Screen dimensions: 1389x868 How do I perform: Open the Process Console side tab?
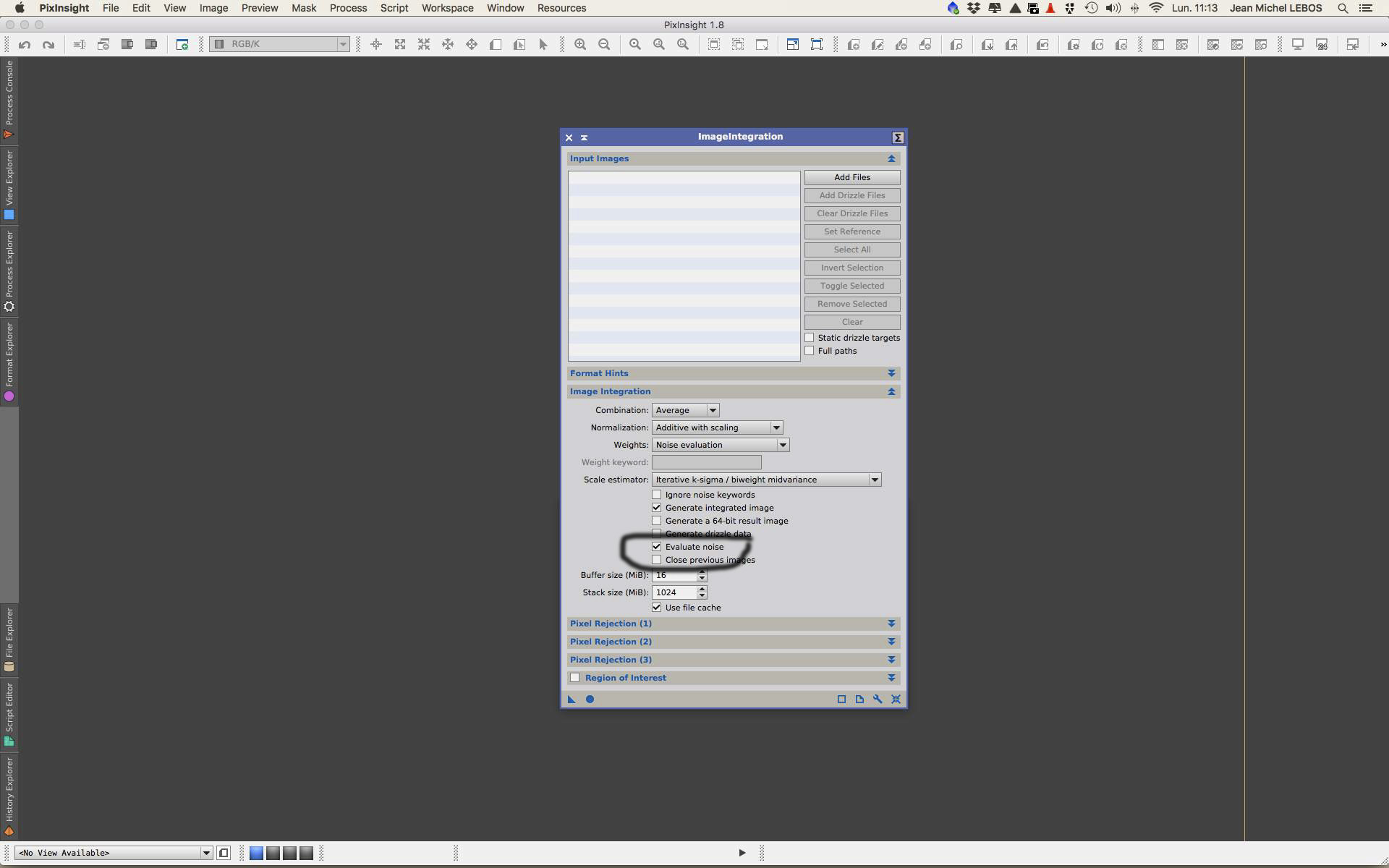pyautogui.click(x=9, y=100)
